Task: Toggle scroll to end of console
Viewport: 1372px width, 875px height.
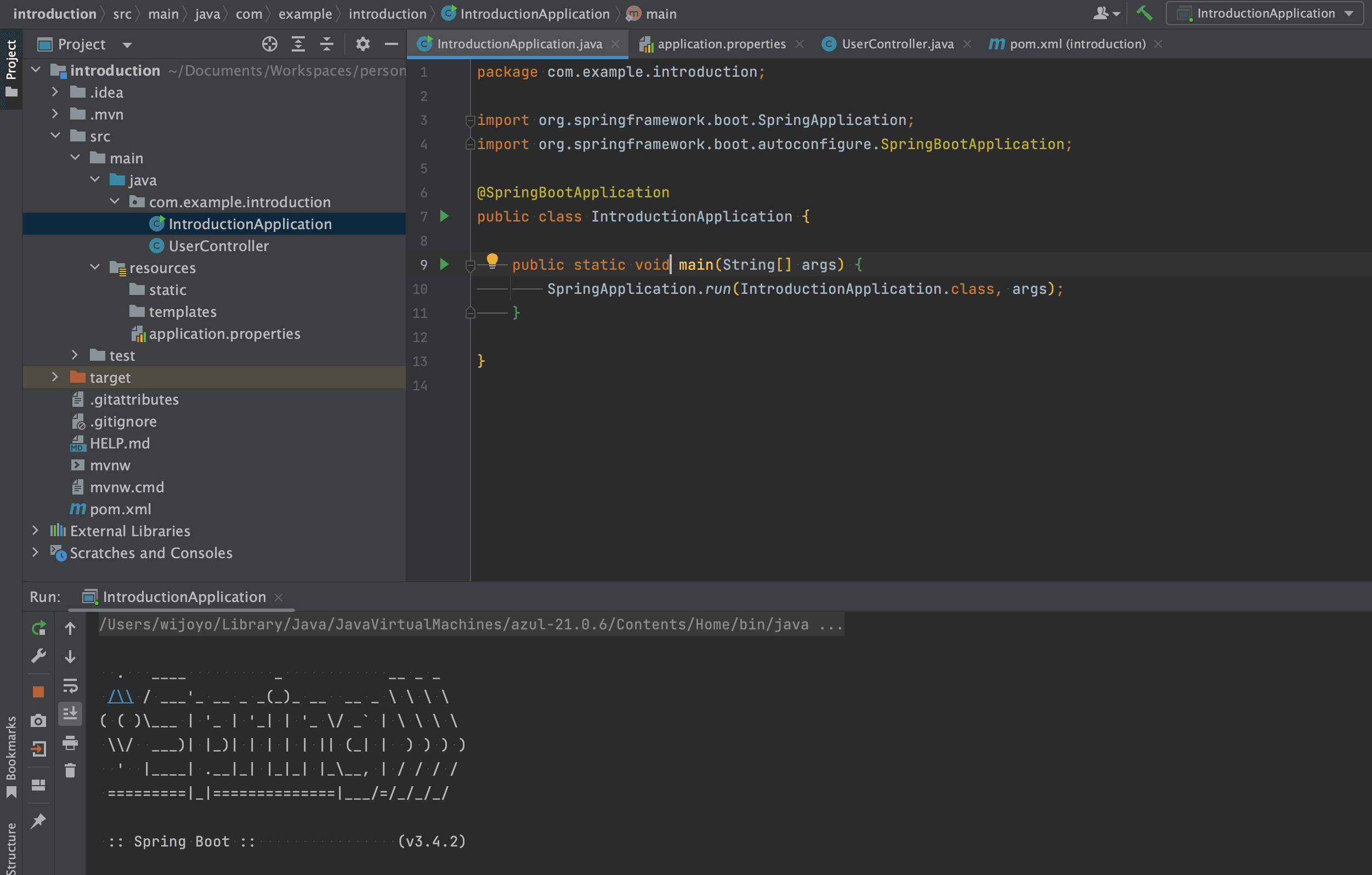Action: pos(70,713)
